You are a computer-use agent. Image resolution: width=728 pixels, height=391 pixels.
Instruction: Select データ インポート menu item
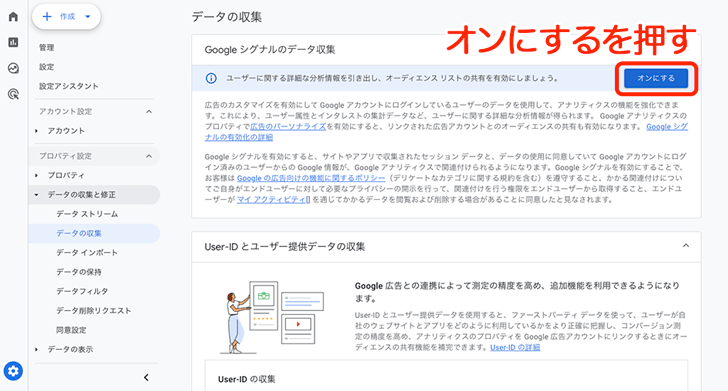(x=87, y=253)
